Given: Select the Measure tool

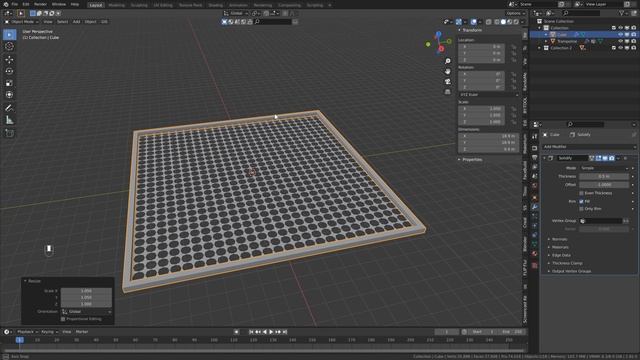Looking at the screenshot, I should (x=9, y=120).
